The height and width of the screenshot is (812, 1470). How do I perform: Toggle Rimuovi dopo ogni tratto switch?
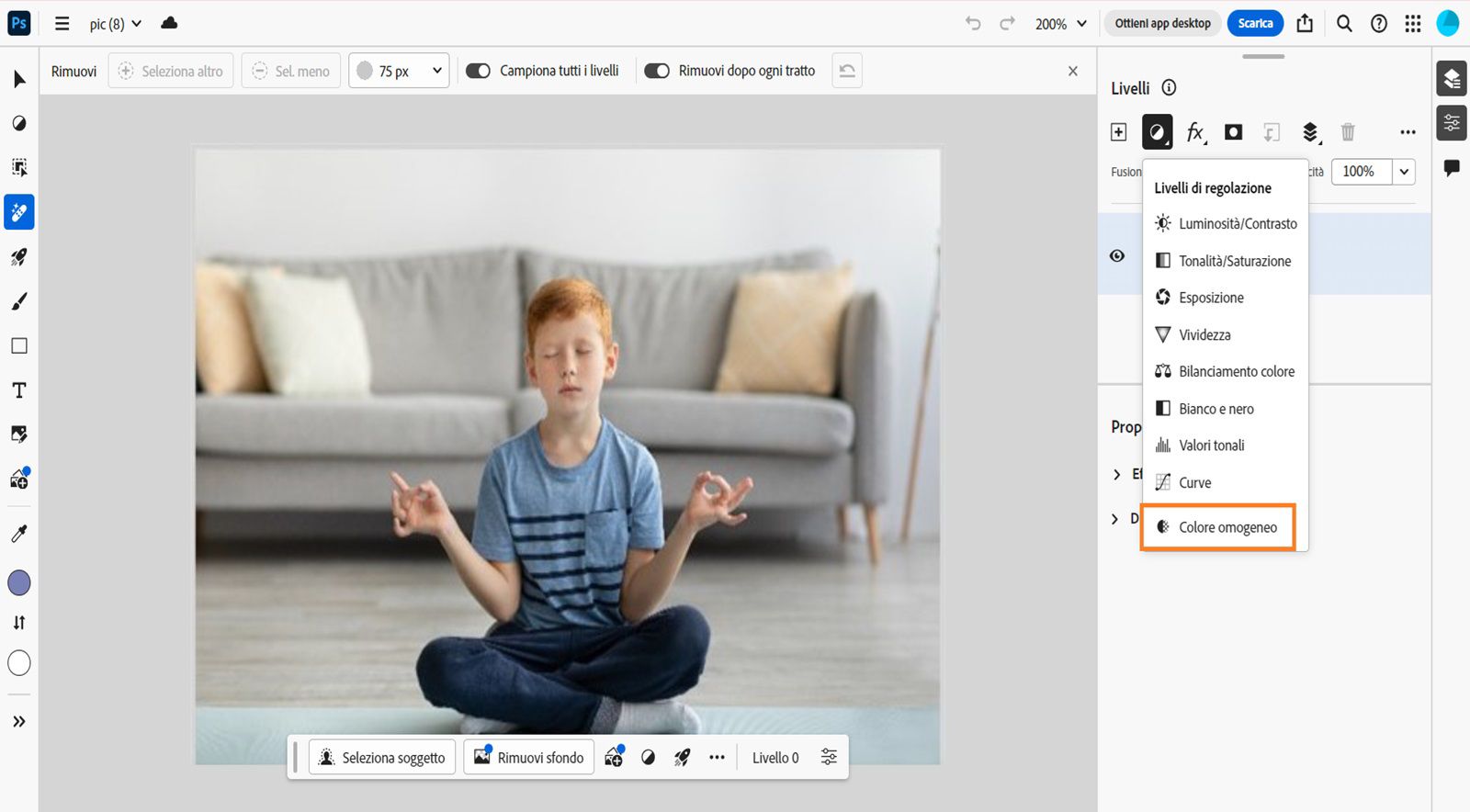click(x=656, y=71)
